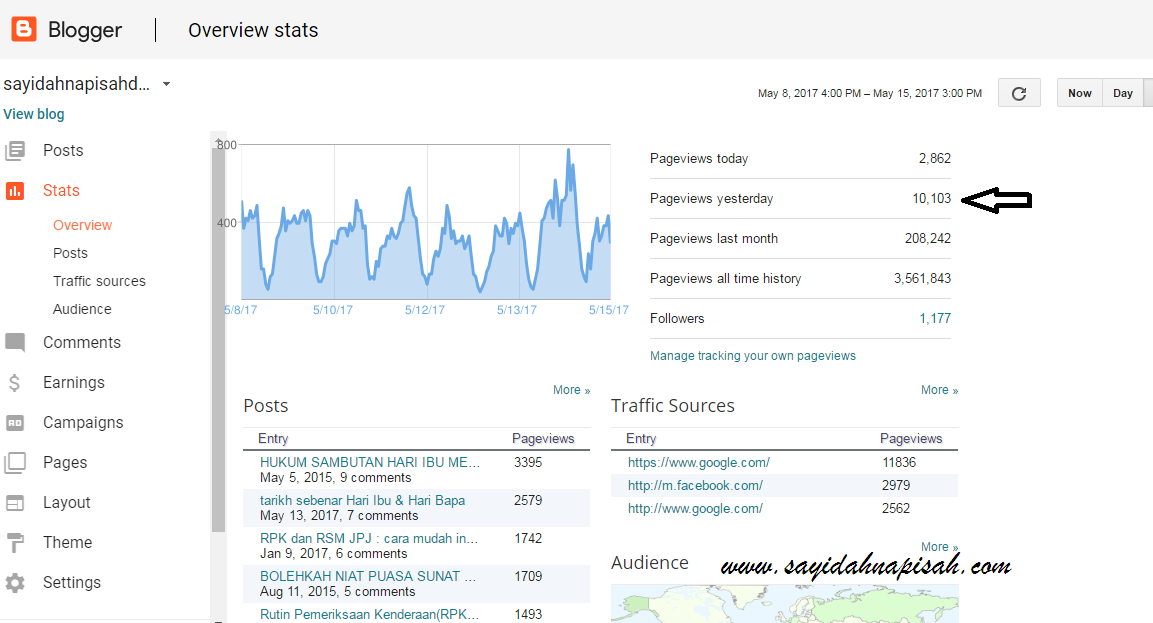1153x623 pixels.
Task: Open Theme in the sidebar
Action: (x=68, y=543)
